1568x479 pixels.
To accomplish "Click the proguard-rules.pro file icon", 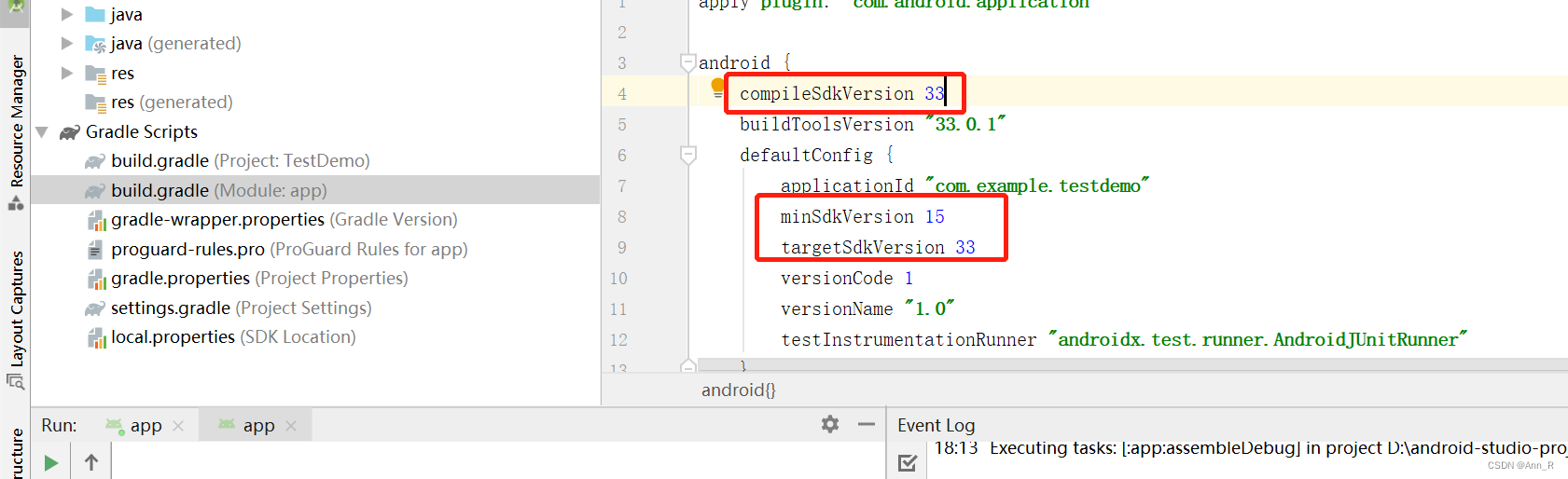I will tap(95, 250).
